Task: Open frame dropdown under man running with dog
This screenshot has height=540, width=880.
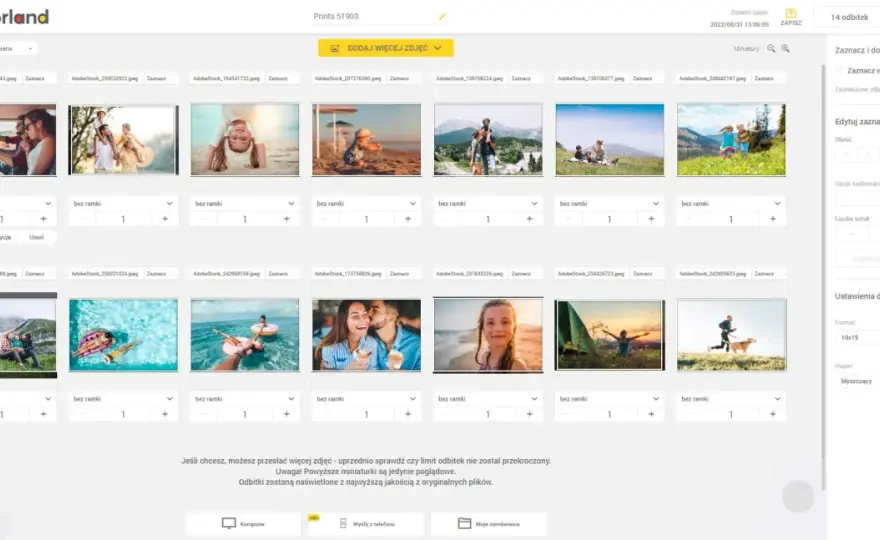Action: click(731, 399)
